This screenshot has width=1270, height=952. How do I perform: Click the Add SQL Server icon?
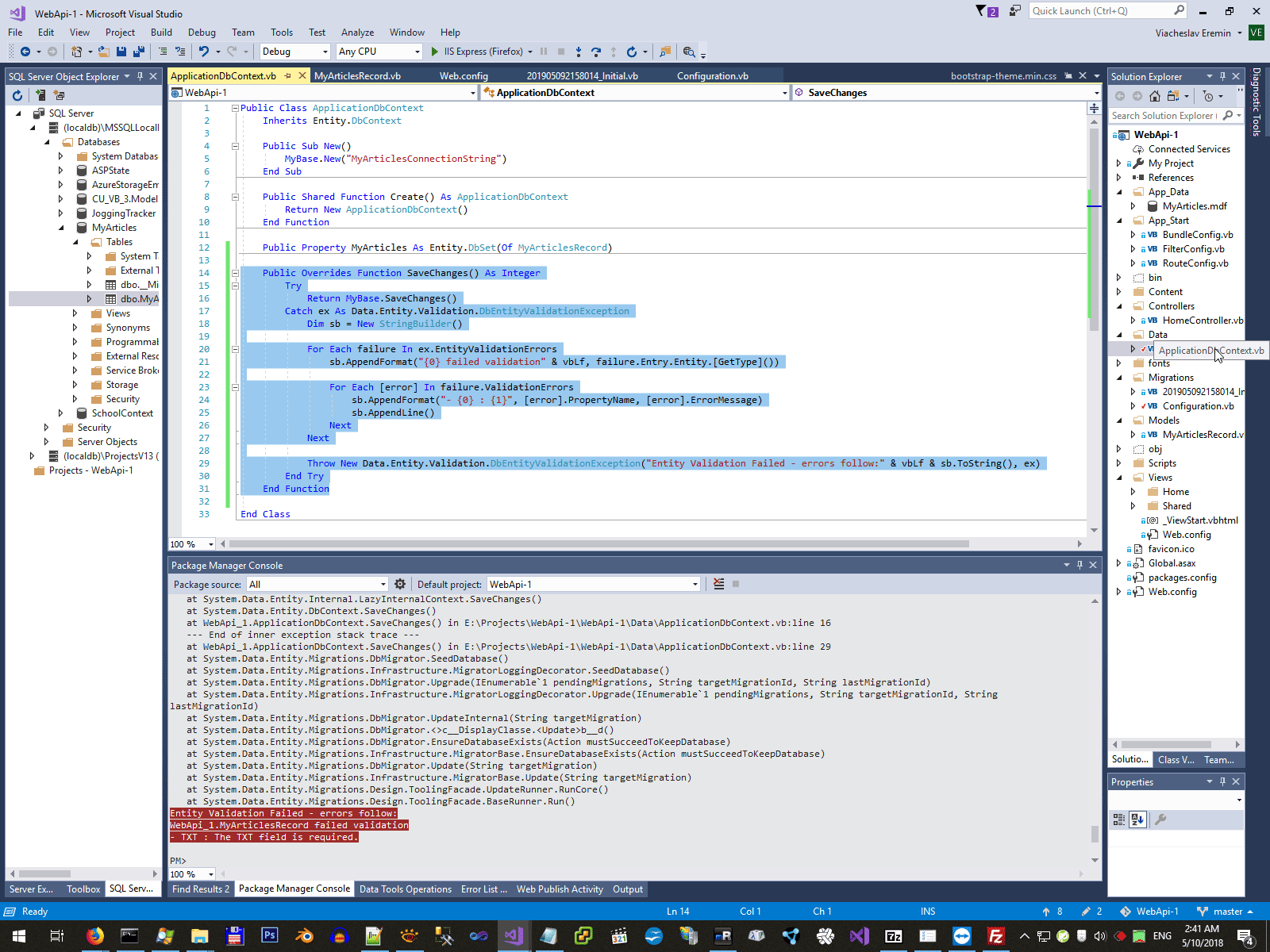click(x=40, y=95)
